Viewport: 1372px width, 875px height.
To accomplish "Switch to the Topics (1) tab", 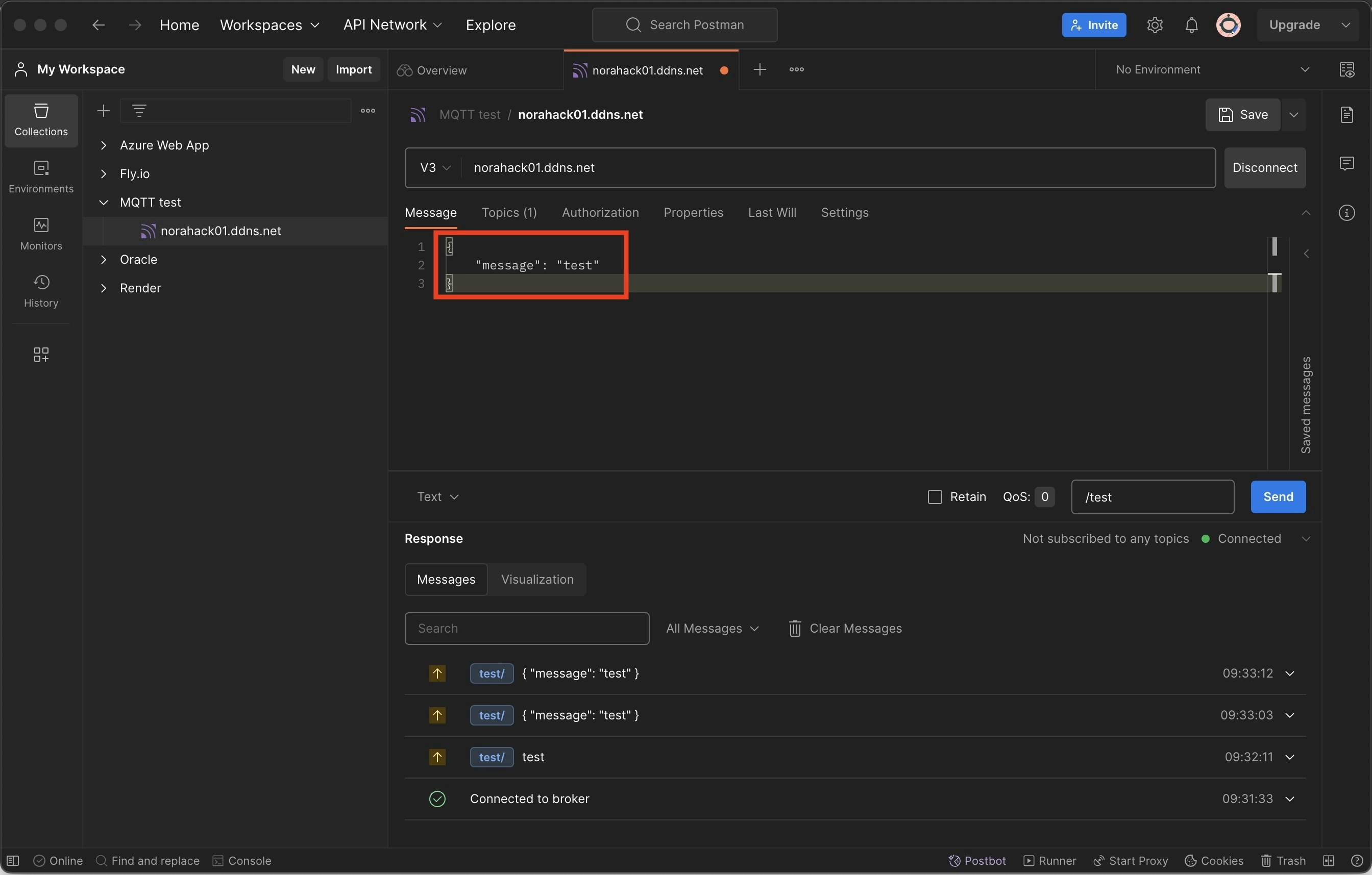I will click(509, 212).
